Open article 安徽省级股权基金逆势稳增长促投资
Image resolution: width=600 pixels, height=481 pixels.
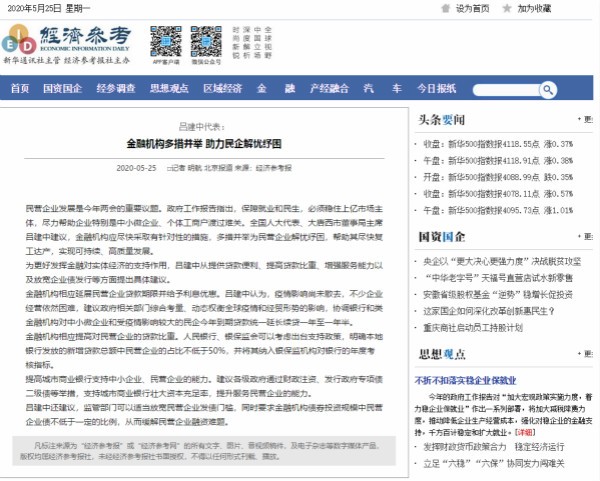pyautogui.click(x=498, y=295)
